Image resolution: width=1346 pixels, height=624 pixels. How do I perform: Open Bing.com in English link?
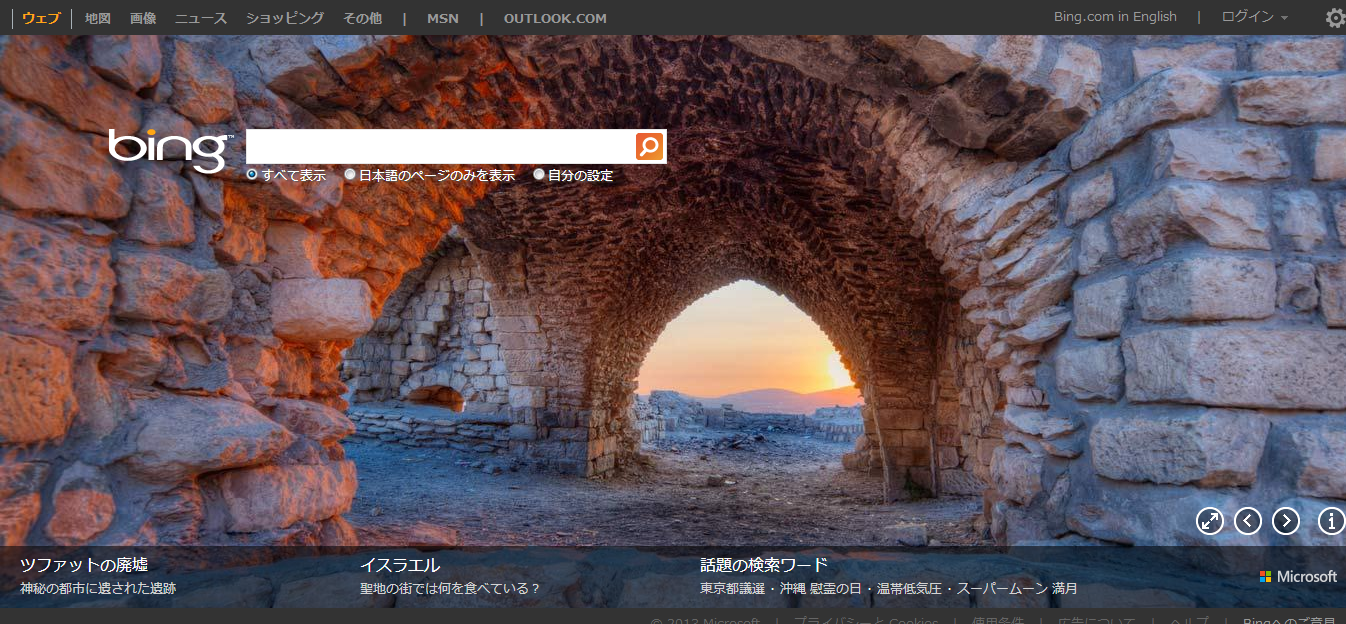pyautogui.click(x=1115, y=17)
